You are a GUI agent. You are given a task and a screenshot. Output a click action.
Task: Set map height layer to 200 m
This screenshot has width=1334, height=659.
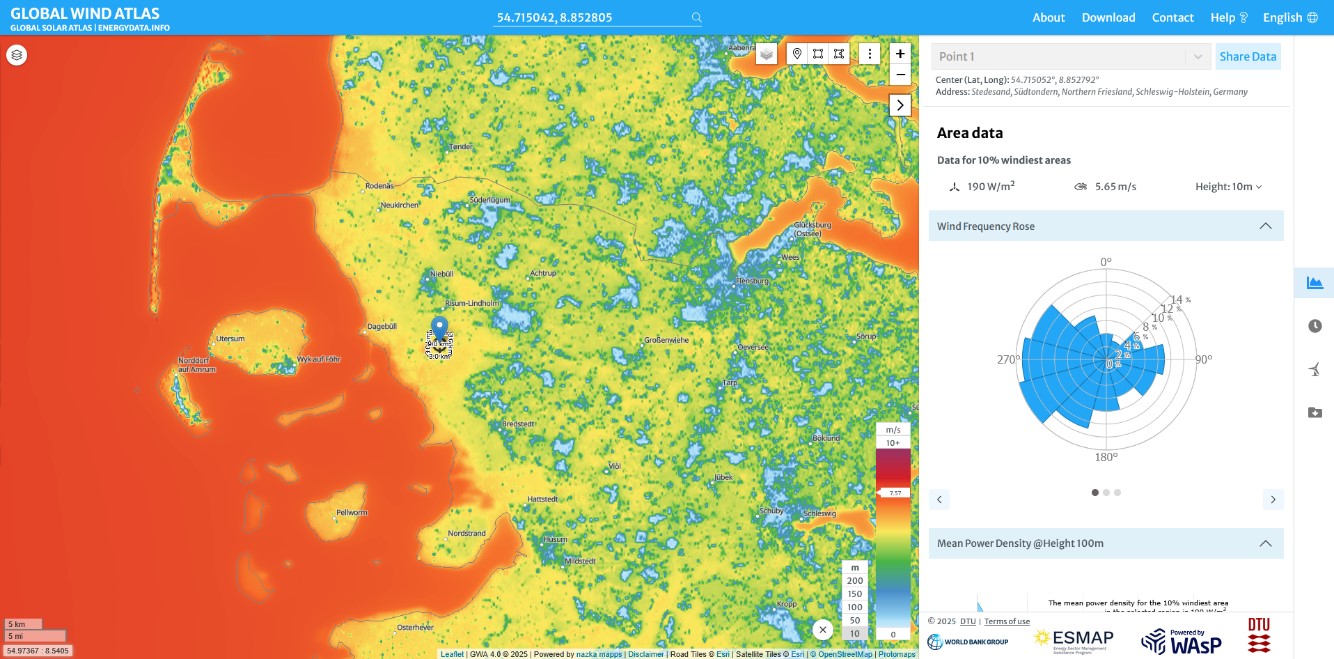(x=854, y=580)
